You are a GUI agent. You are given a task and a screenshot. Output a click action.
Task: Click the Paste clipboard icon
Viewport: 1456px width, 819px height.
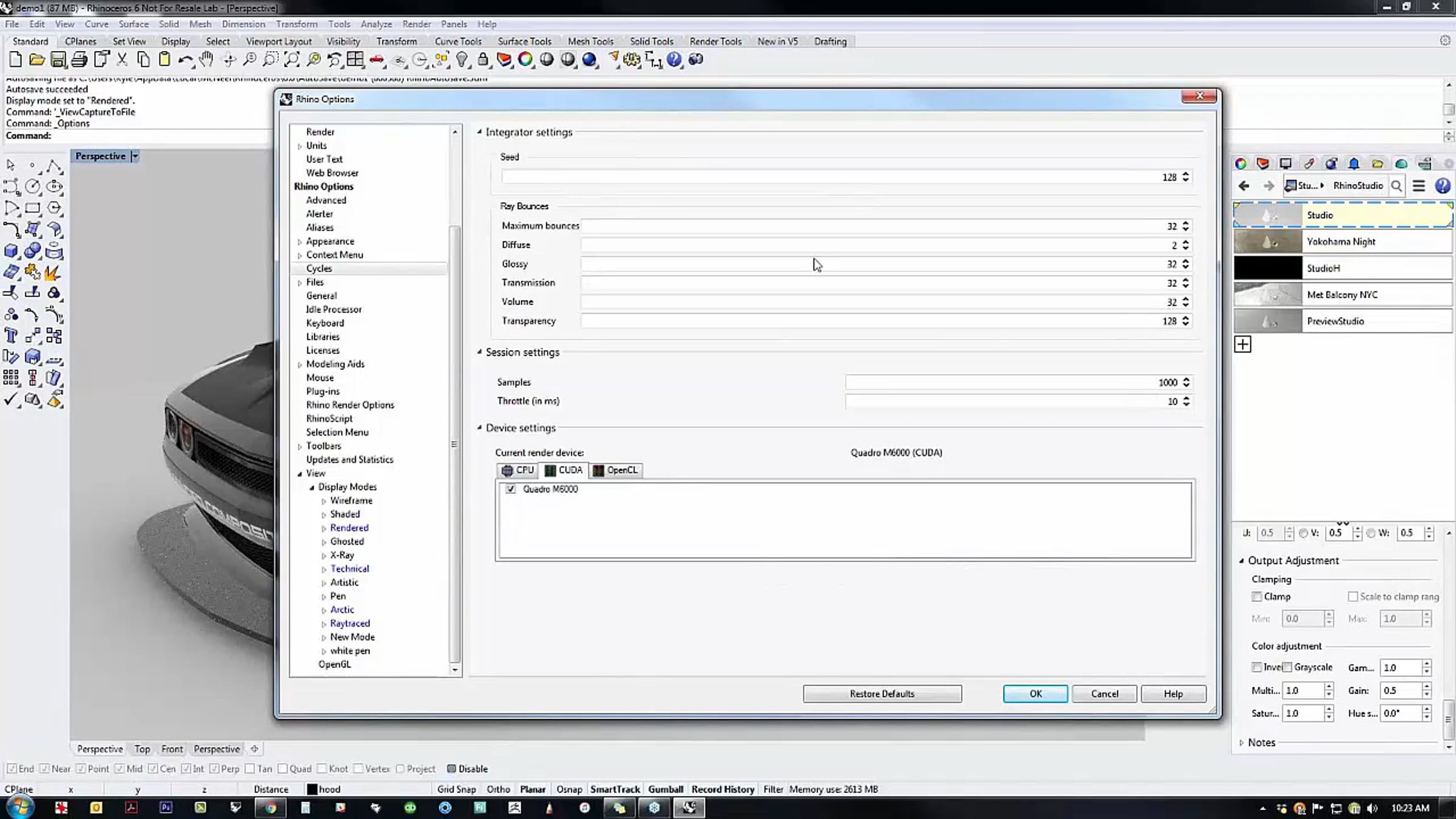click(x=164, y=59)
